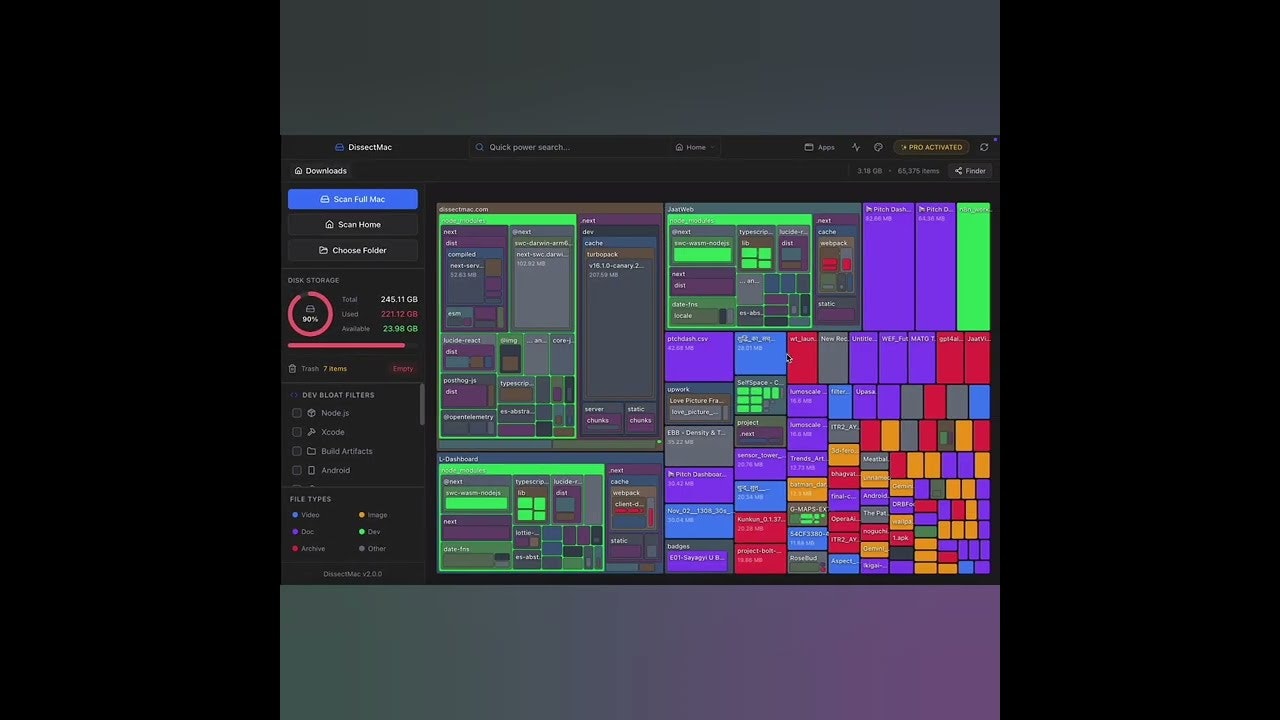Click the Trash bin icon
1280x720 pixels.
tap(292, 369)
